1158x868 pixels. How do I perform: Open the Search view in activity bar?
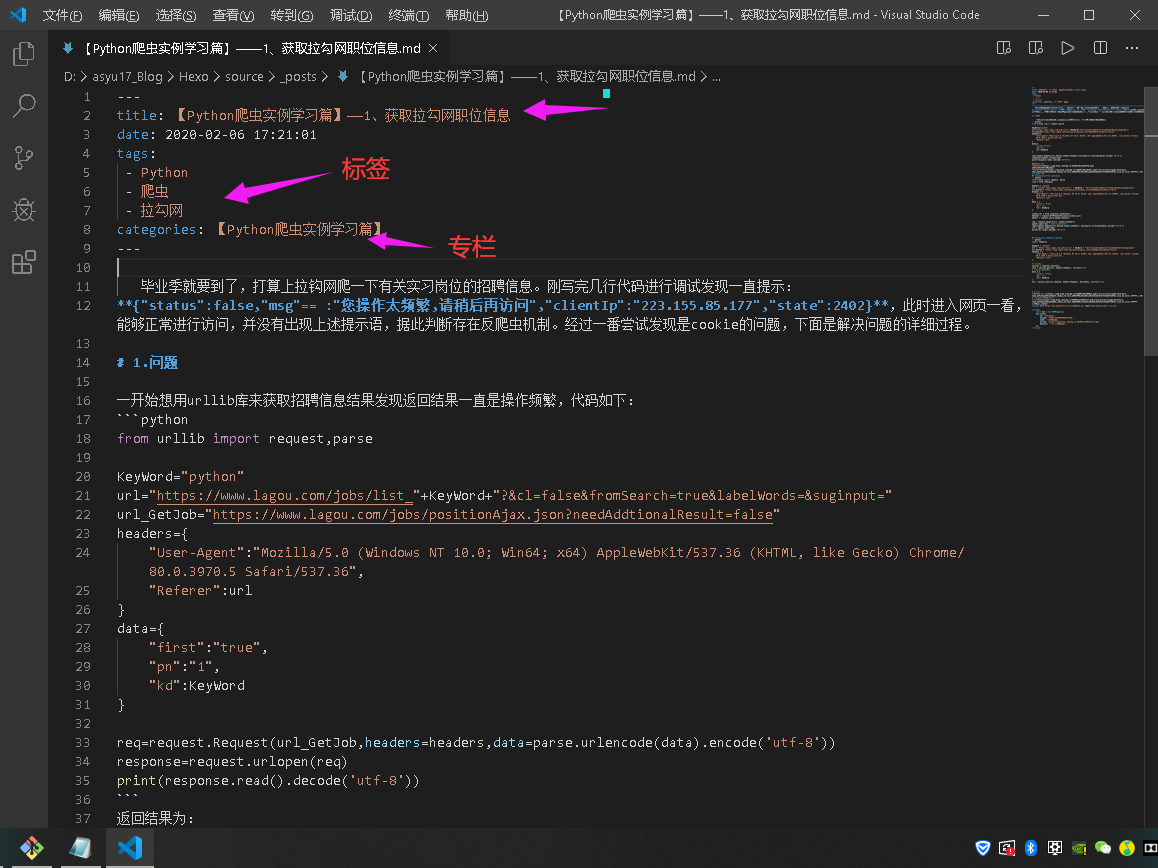[24, 106]
